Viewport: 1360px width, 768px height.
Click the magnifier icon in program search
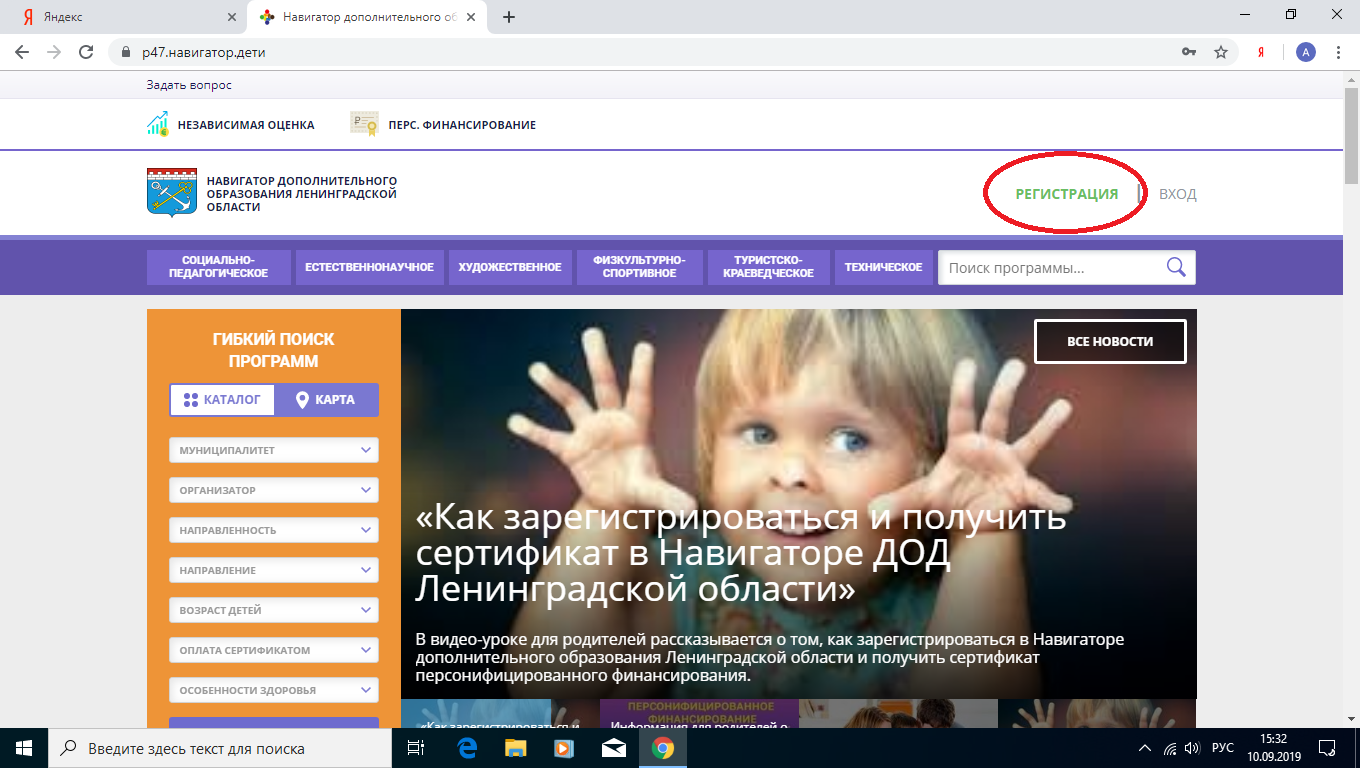[x=1176, y=267]
